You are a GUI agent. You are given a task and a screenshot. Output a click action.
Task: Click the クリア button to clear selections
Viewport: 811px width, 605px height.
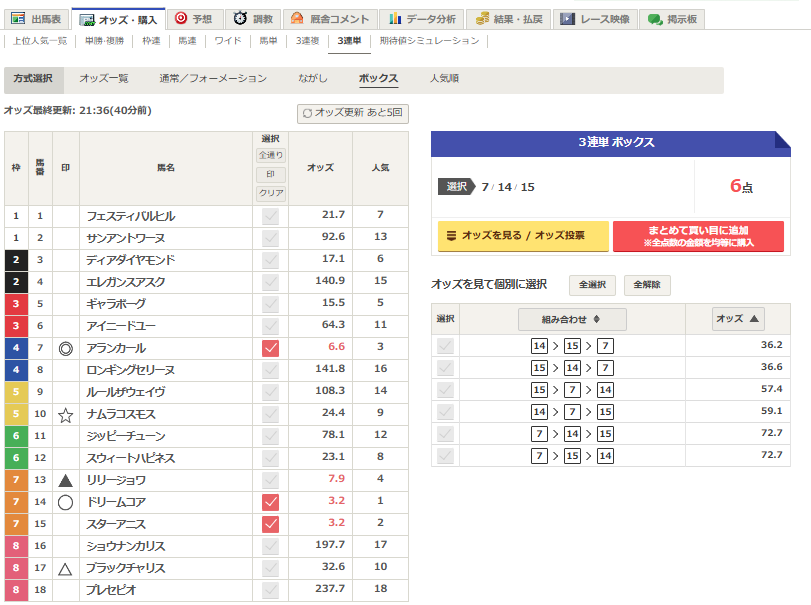click(271, 192)
